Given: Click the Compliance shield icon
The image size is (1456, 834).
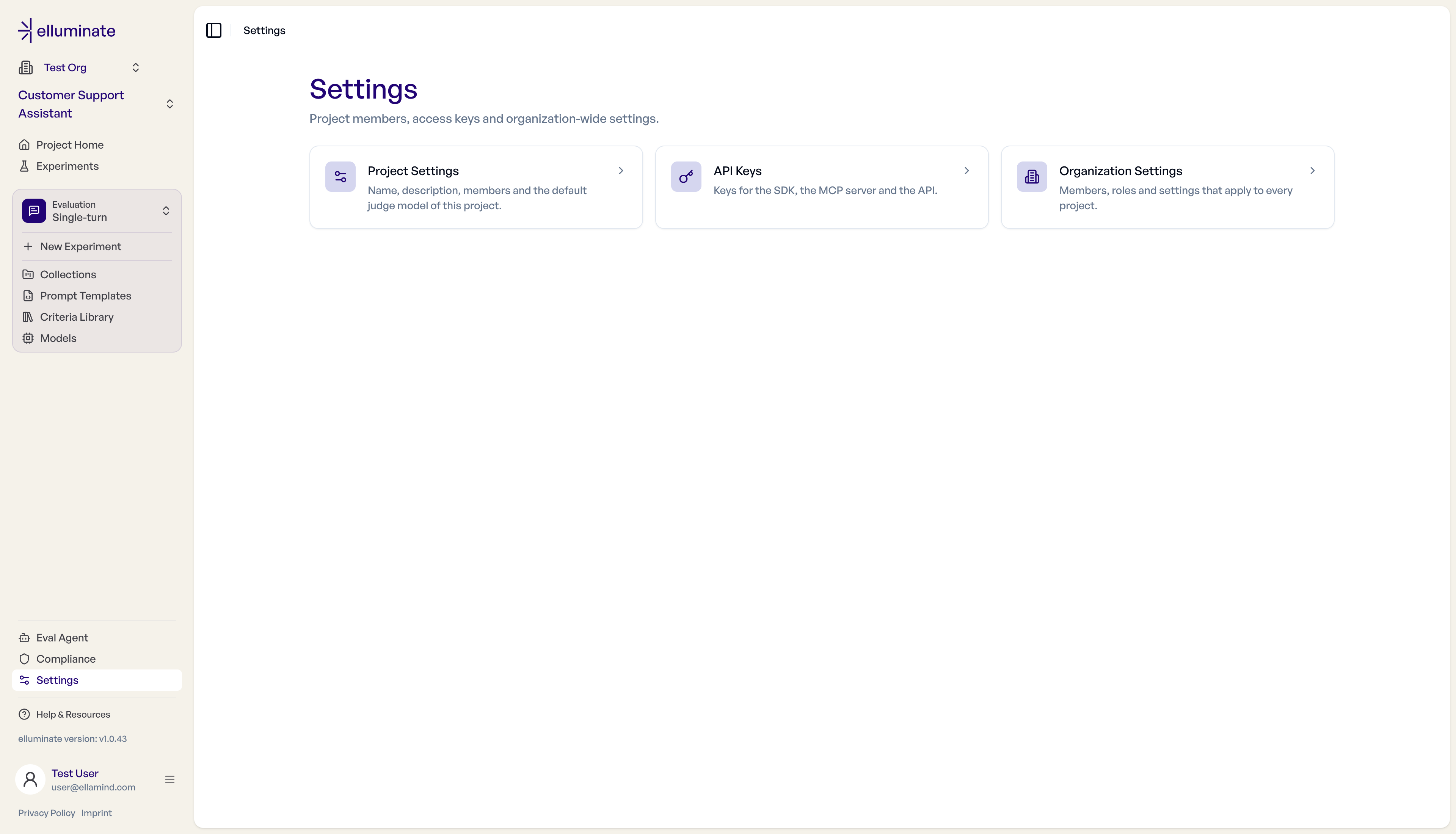Looking at the screenshot, I should pyautogui.click(x=24, y=659).
